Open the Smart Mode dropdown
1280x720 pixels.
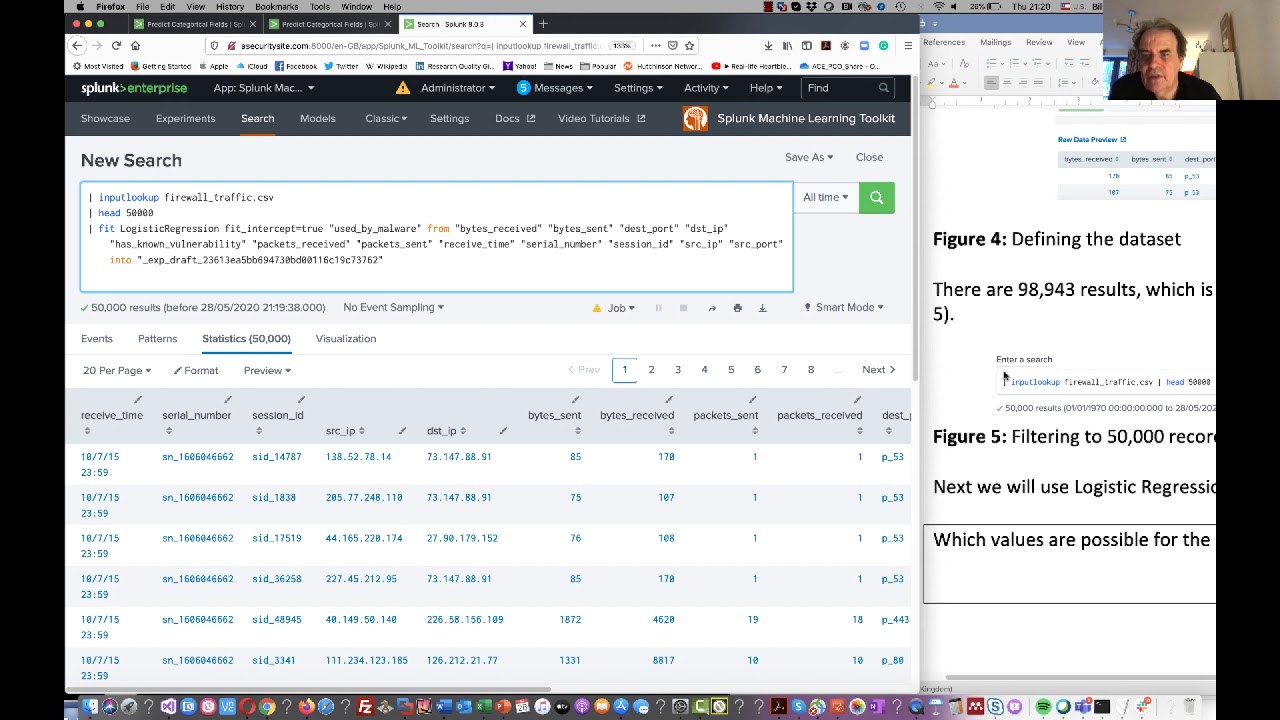click(x=845, y=307)
